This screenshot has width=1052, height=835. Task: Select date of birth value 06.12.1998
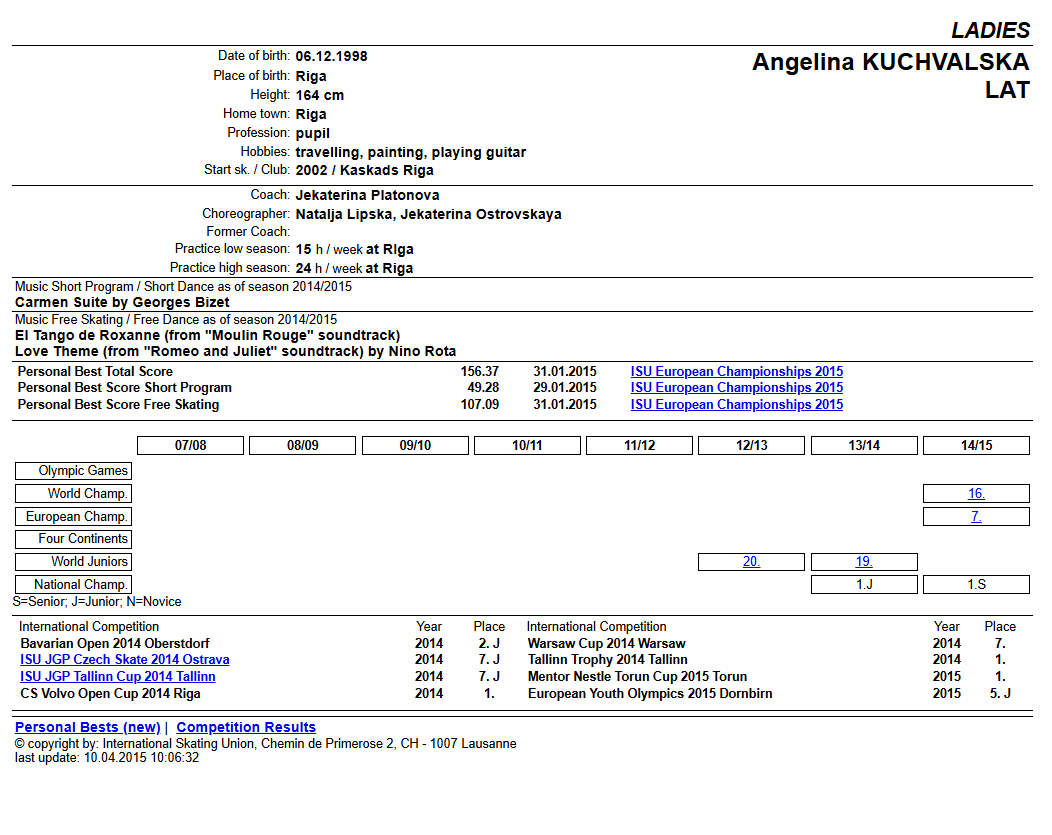[x=331, y=56]
